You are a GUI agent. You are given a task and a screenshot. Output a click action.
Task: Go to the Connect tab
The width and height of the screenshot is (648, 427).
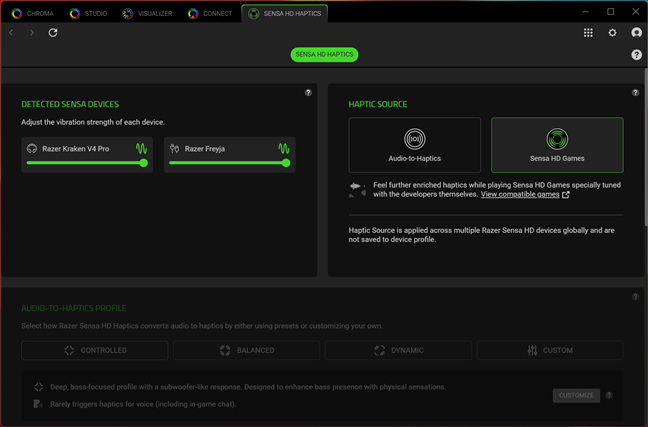click(x=210, y=14)
